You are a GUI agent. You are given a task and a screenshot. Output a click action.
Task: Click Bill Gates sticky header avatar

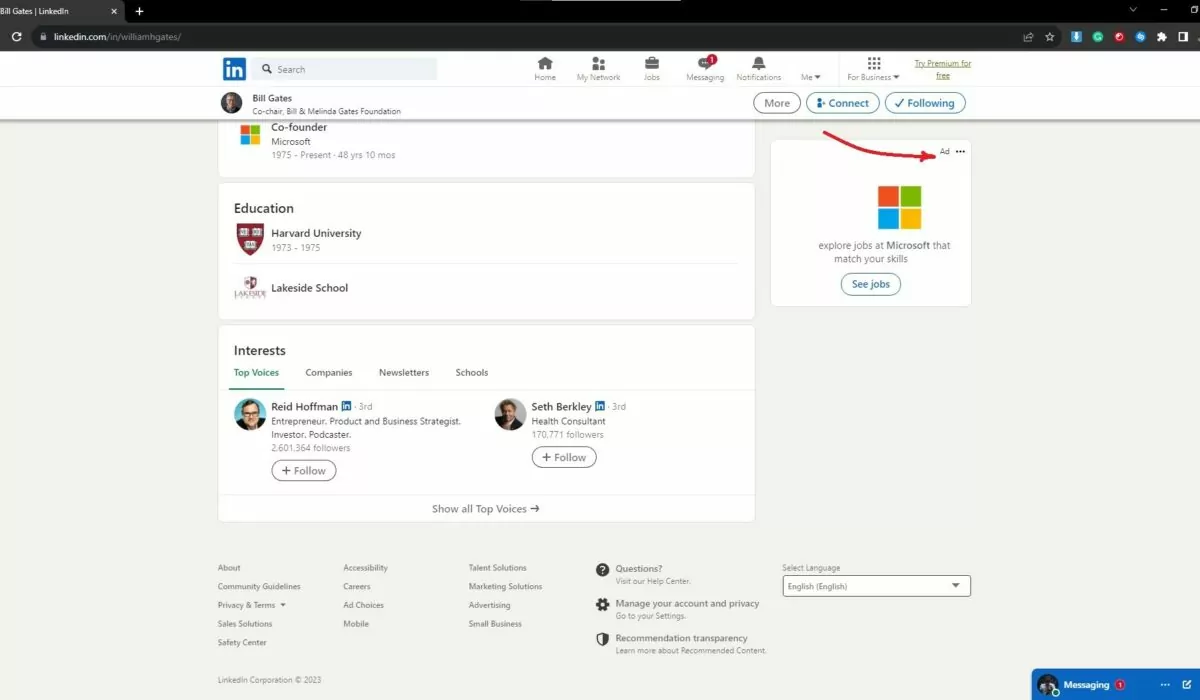click(231, 103)
